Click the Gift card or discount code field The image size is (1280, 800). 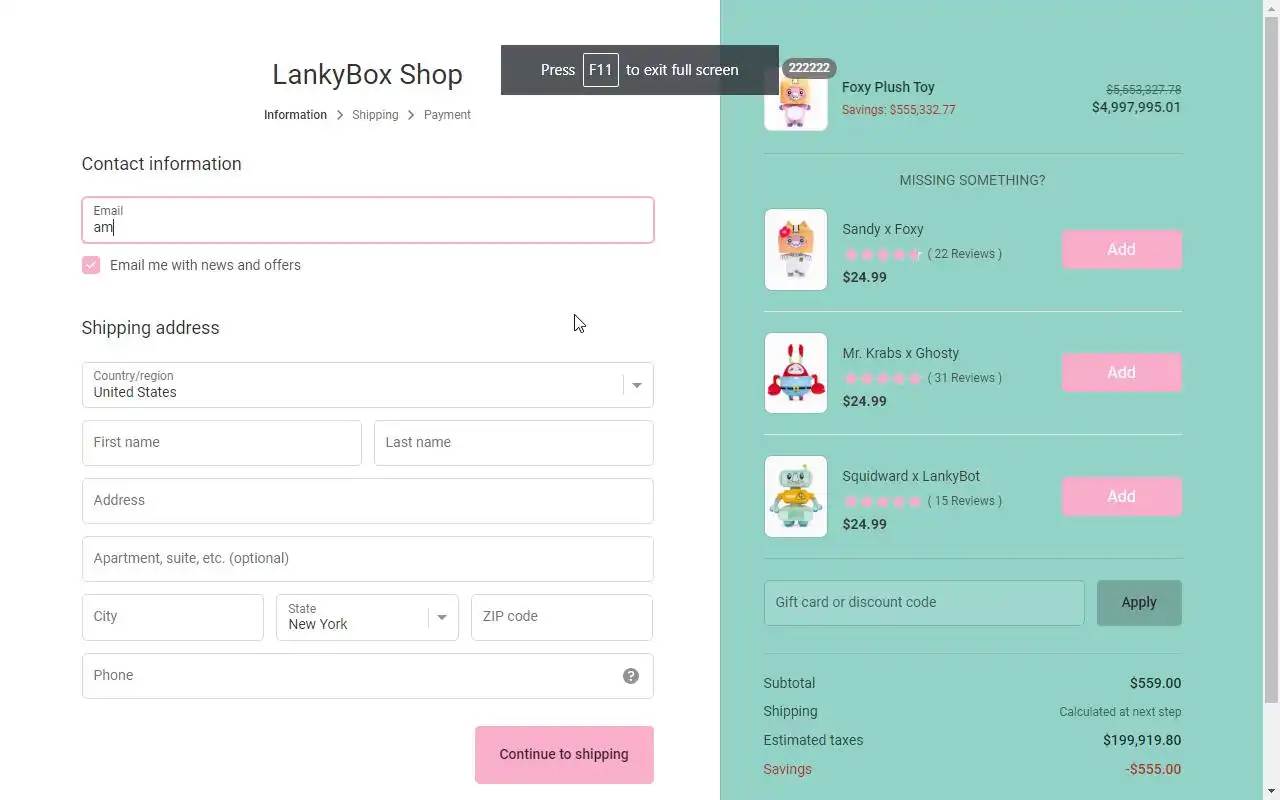[x=924, y=603]
